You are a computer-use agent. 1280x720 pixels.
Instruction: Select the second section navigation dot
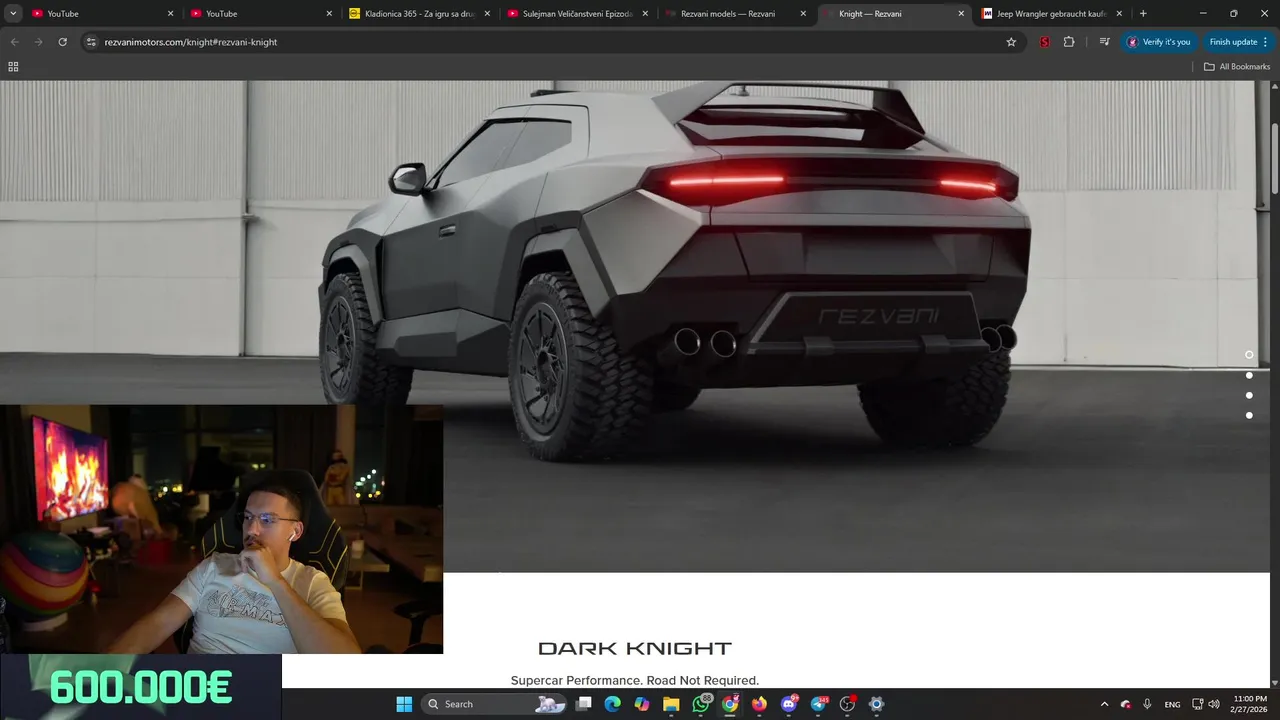tap(1249, 375)
